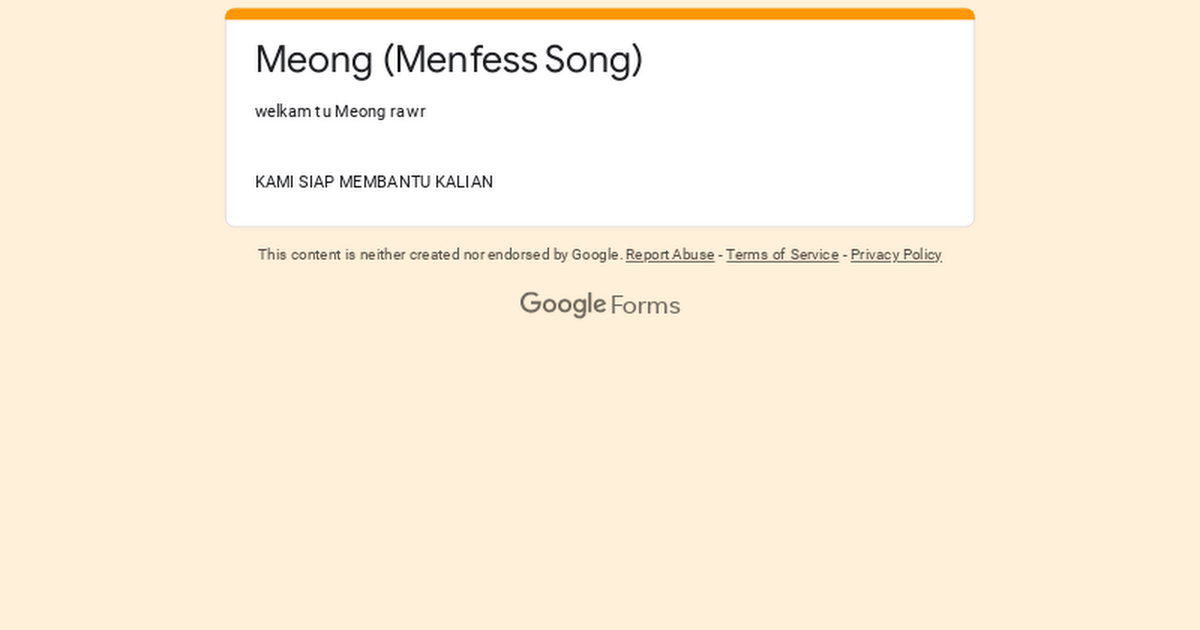Click the hyphen before Privacy Policy
This screenshot has width=1200, height=630.
point(844,255)
